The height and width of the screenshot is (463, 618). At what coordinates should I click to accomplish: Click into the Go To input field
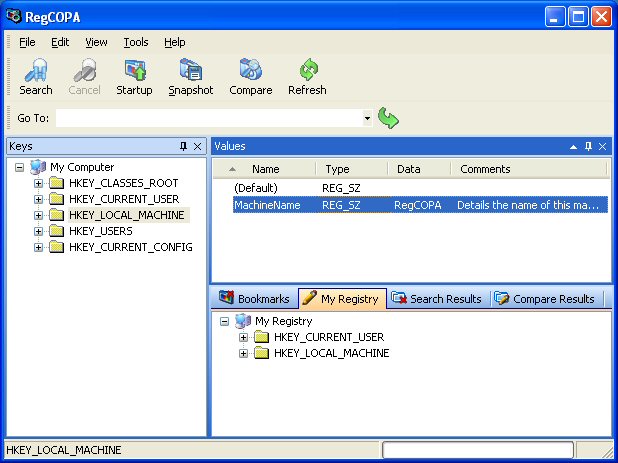click(209, 118)
